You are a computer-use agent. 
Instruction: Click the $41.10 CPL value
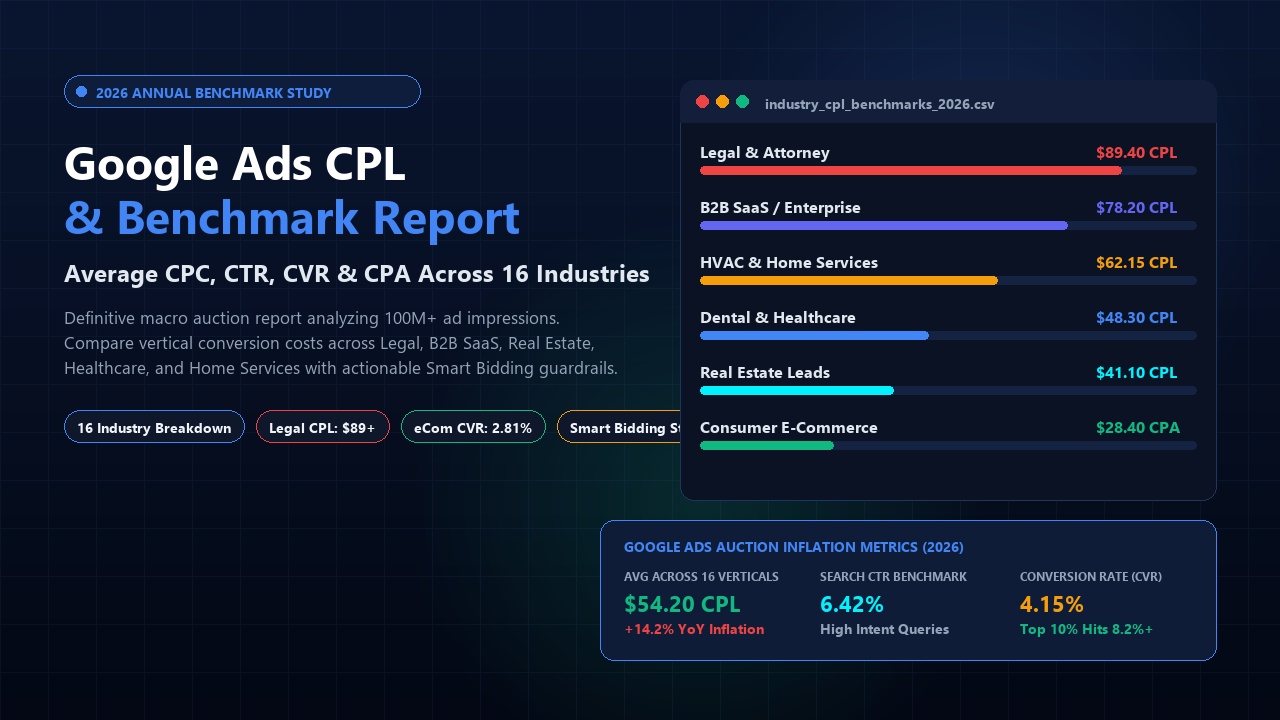coord(1136,373)
